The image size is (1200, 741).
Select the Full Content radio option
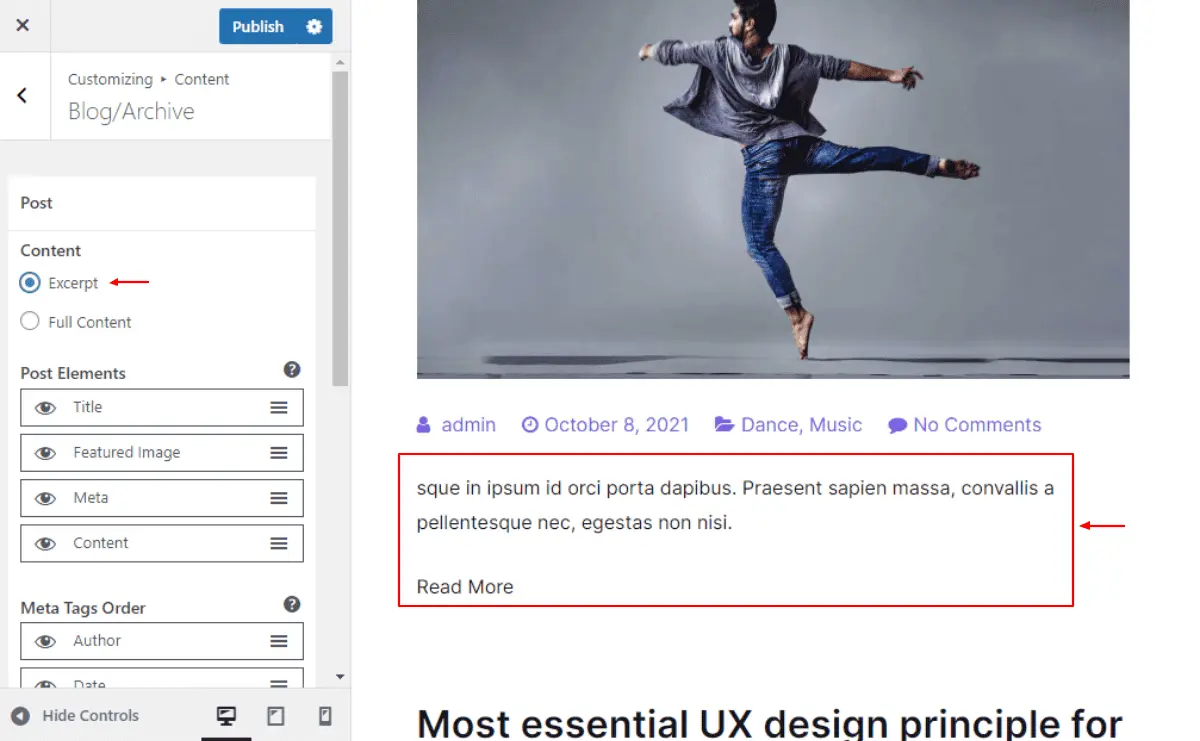tap(30, 321)
